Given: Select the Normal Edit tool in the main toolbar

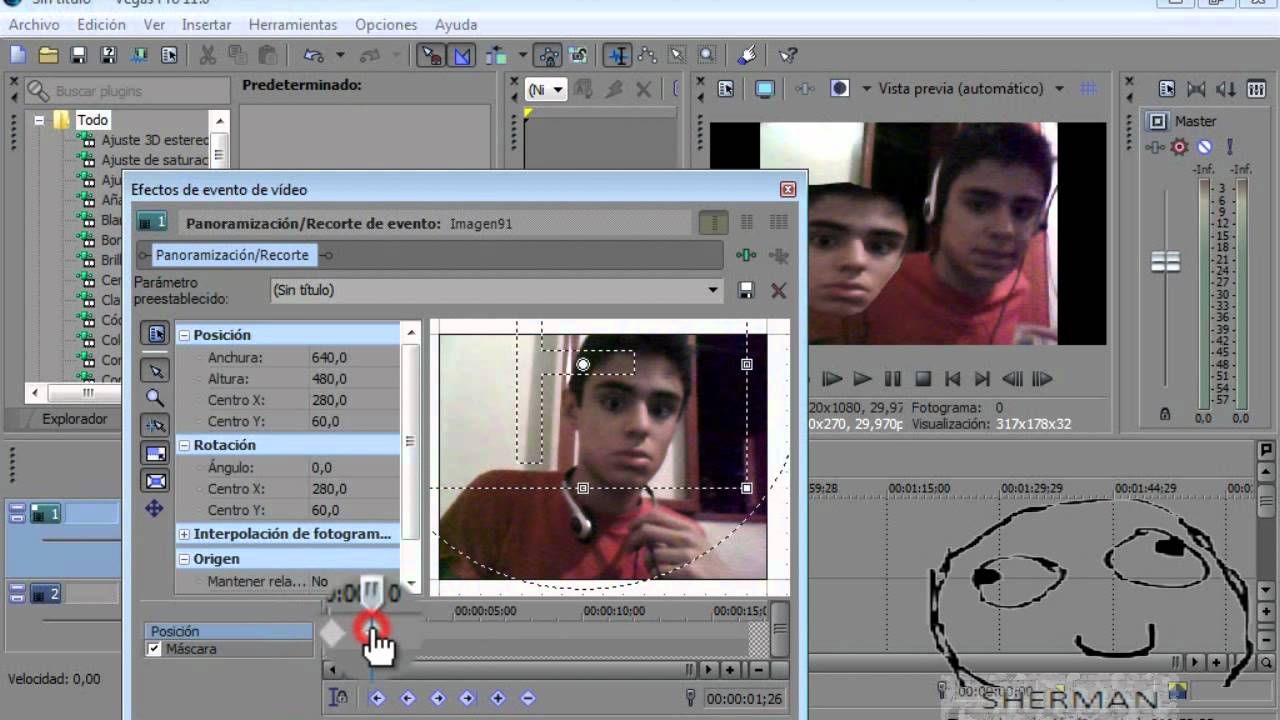Looking at the screenshot, I should [617, 56].
